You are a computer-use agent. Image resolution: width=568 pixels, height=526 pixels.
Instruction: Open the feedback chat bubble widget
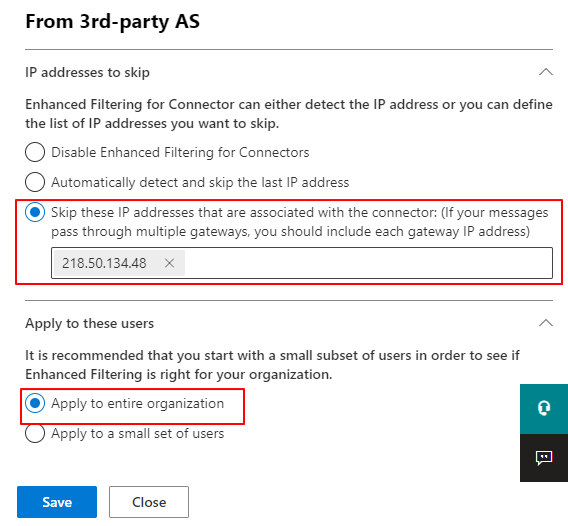(544, 458)
